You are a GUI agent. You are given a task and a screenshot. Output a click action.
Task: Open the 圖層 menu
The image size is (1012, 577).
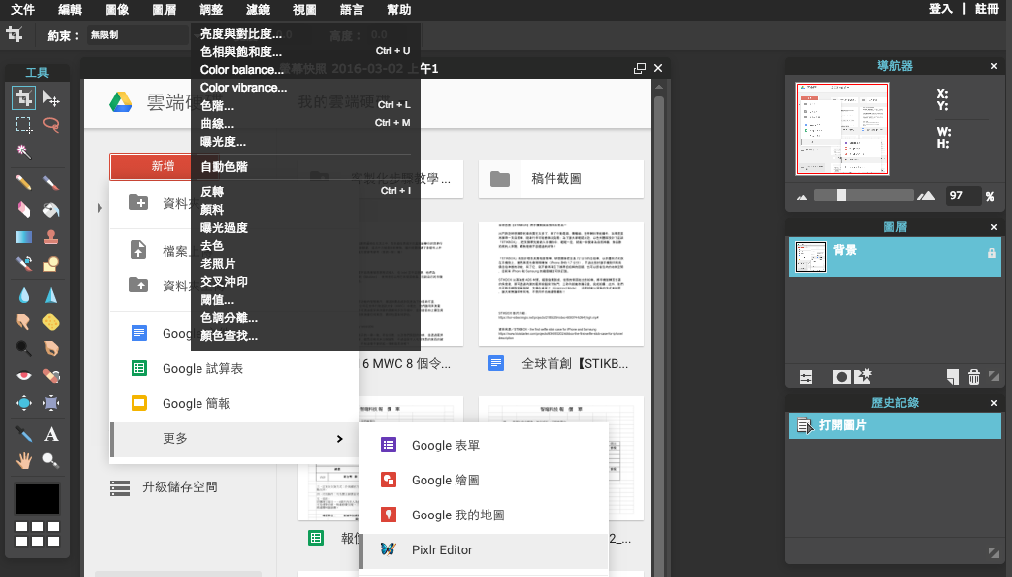164,9
